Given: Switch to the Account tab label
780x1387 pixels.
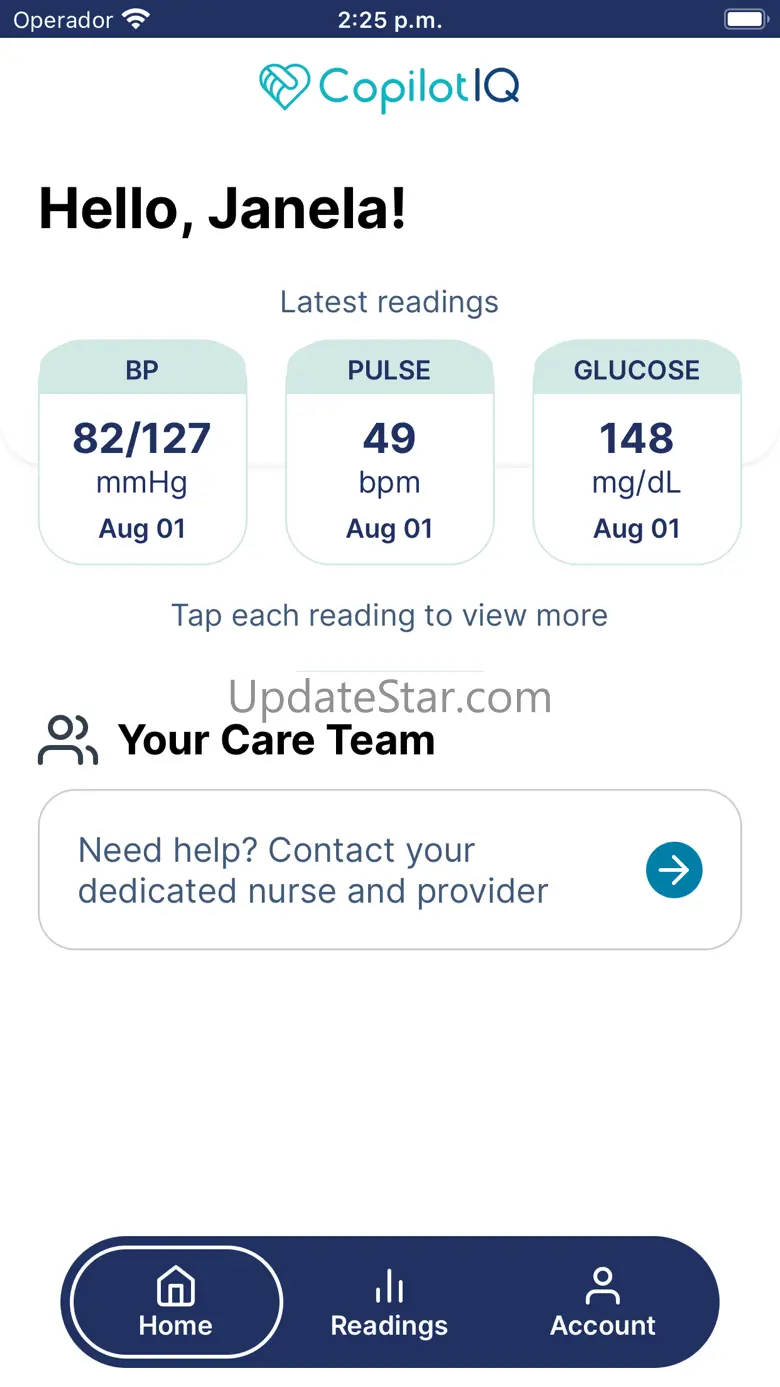Looking at the screenshot, I should point(603,1326).
